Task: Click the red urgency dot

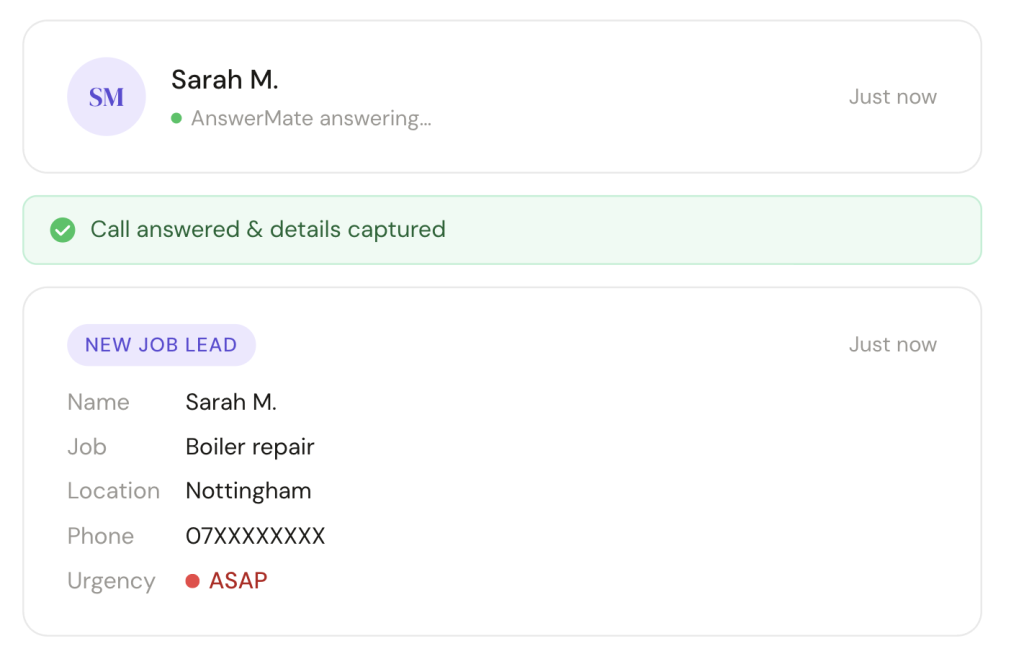Action: click(193, 581)
